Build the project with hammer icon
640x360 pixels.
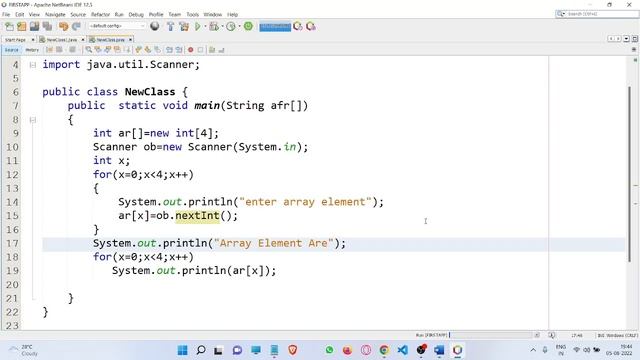click(171, 27)
